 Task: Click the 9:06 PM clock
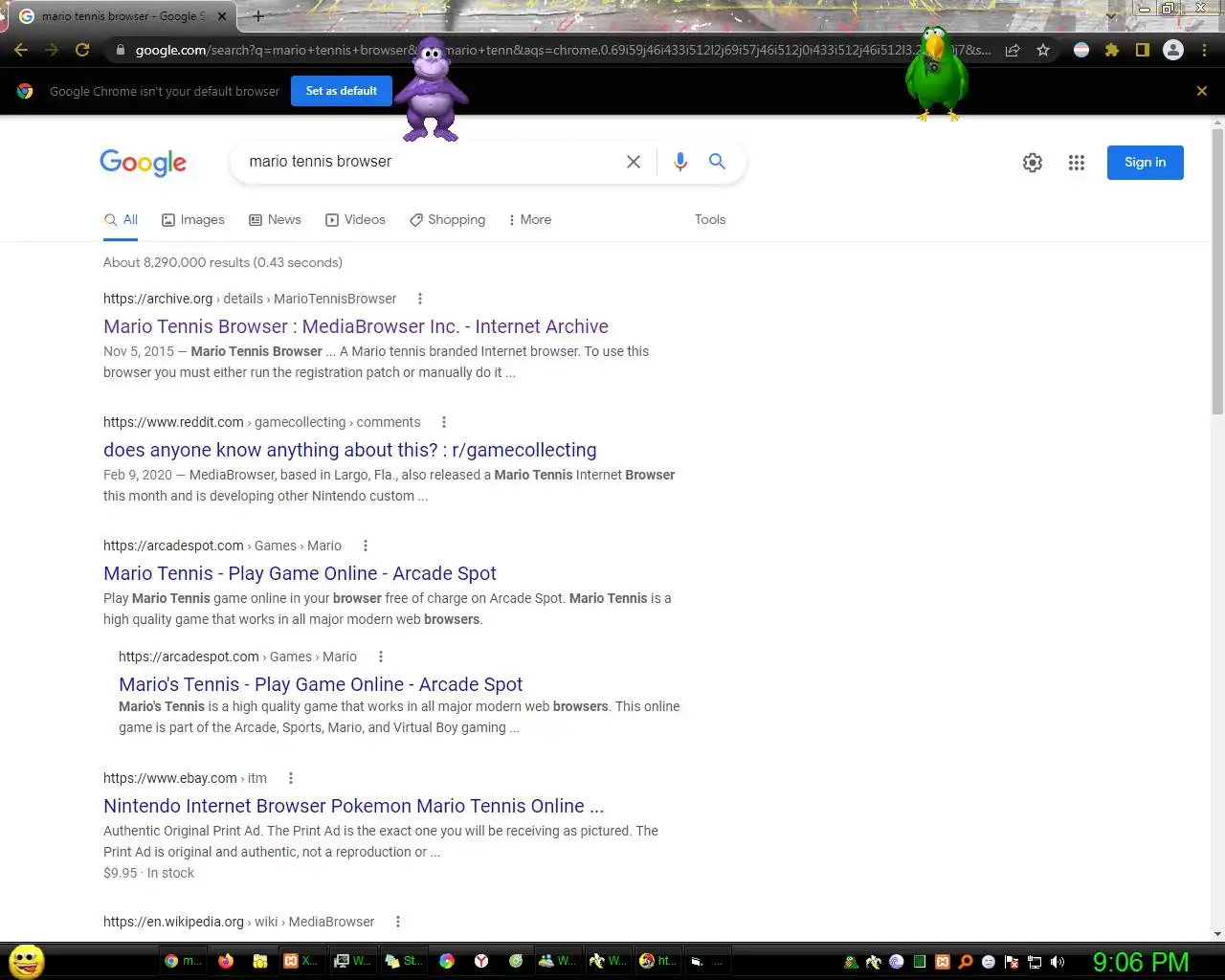tap(1141, 962)
